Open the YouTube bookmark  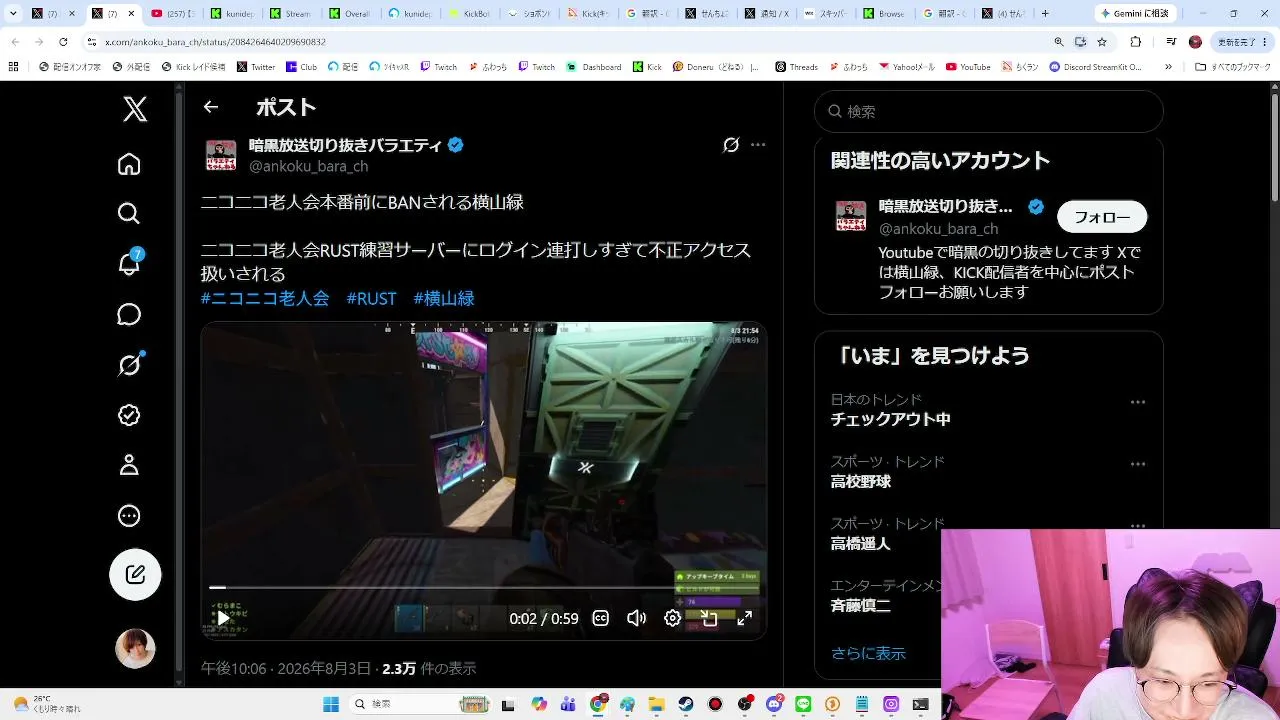pos(968,67)
